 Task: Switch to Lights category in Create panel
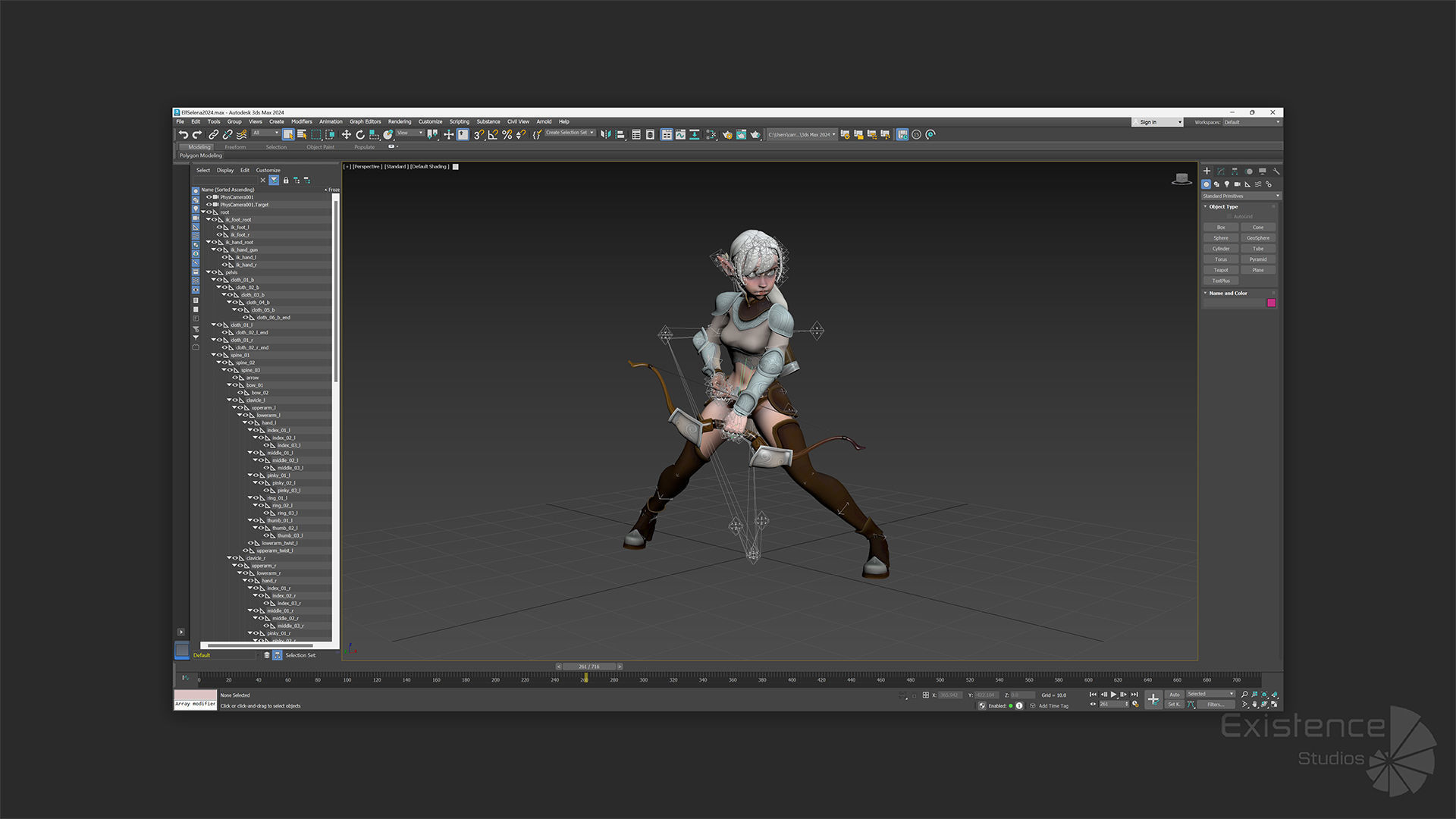click(x=1227, y=184)
